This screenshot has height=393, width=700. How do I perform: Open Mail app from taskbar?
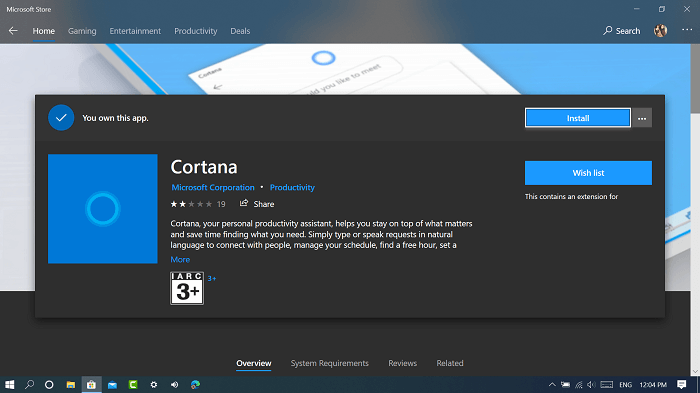(x=112, y=385)
